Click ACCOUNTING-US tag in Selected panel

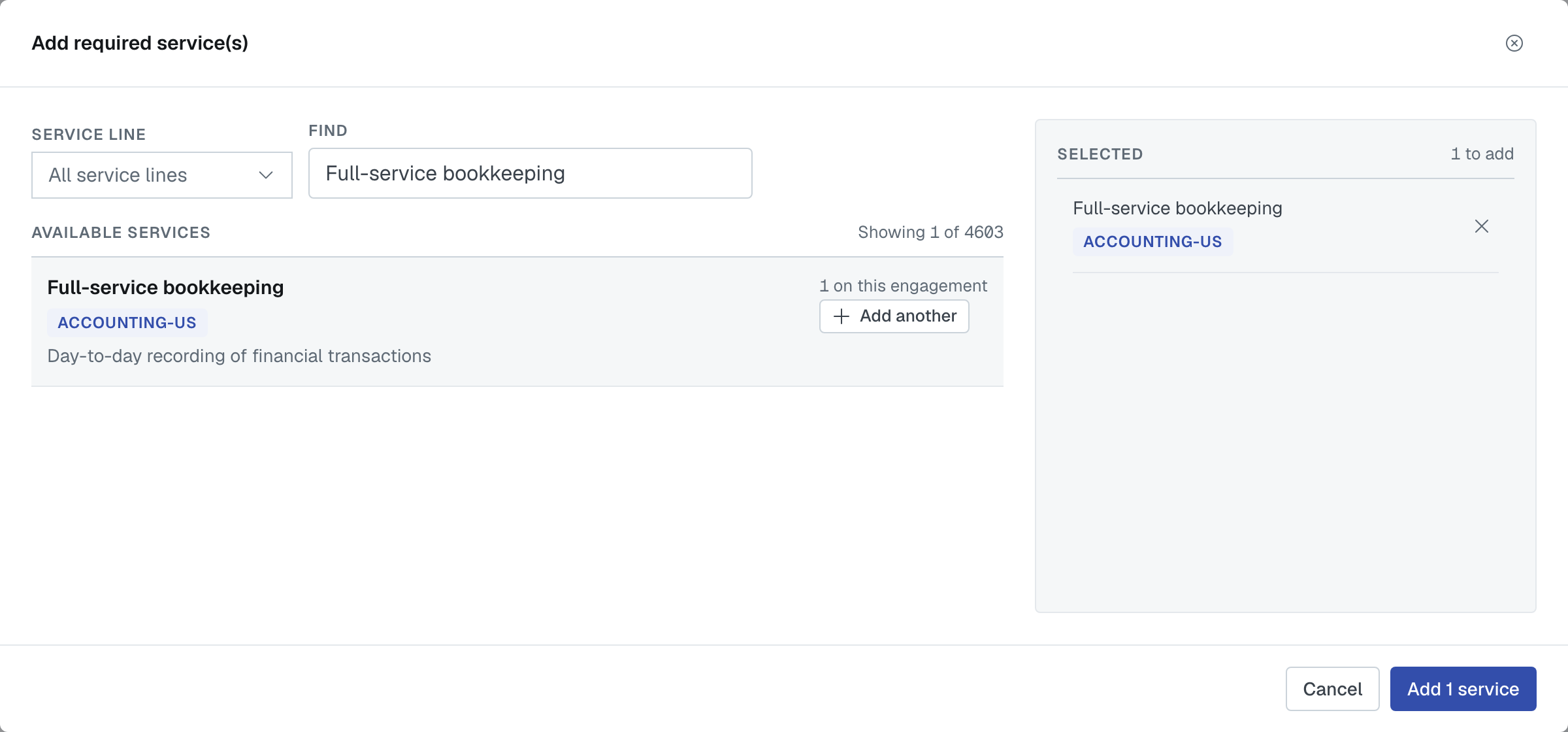tap(1152, 242)
